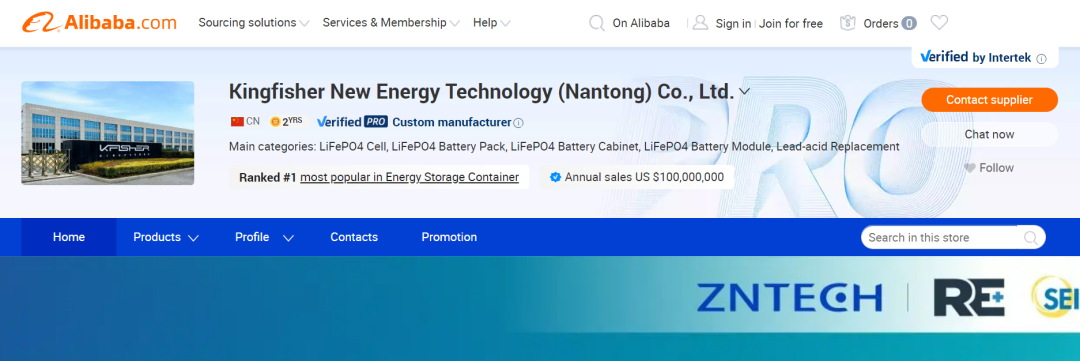Viewport: 1080px width, 361px height.
Task: Click the Search in this store field
Action: [953, 238]
